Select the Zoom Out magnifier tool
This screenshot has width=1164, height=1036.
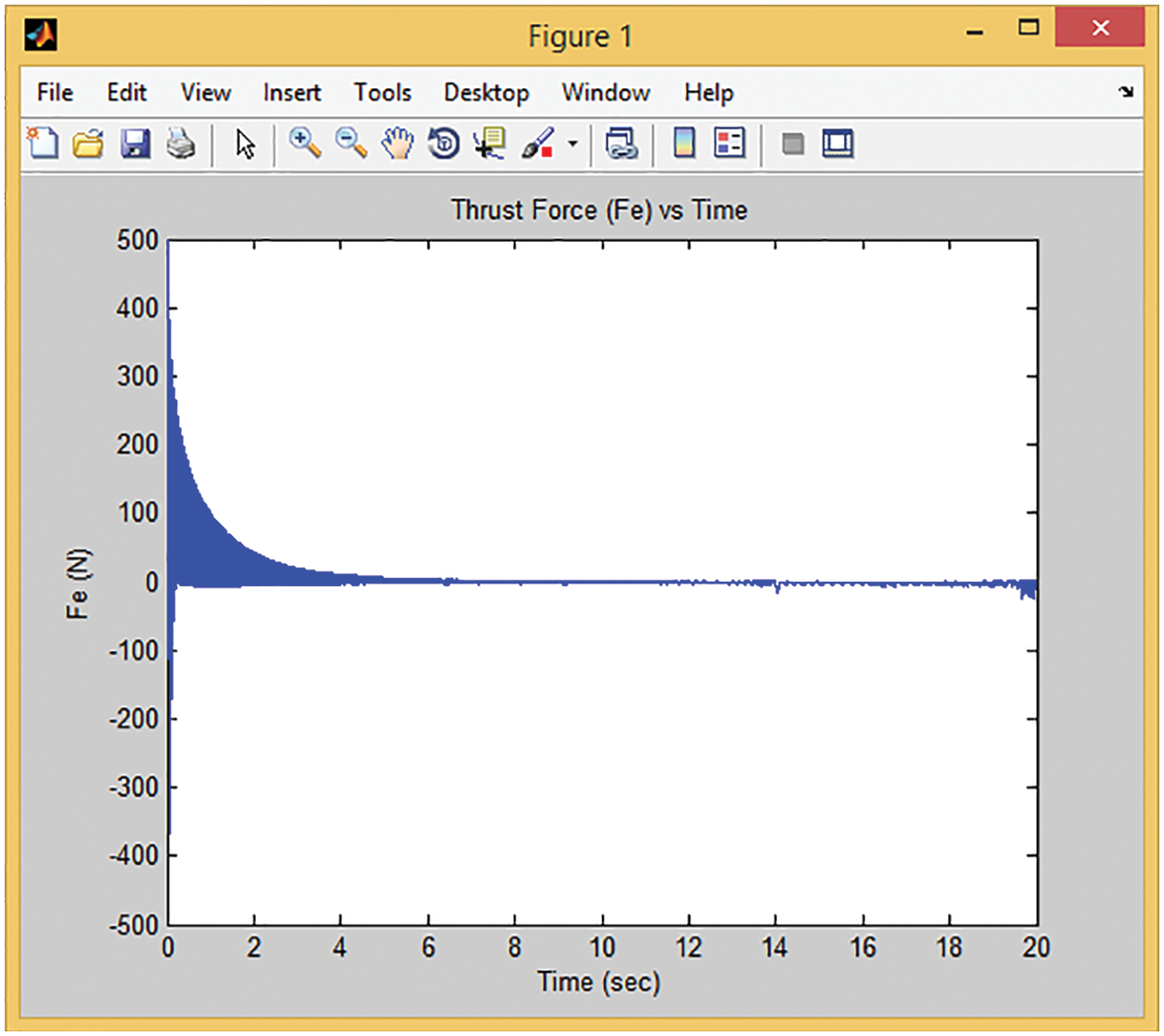tap(351, 144)
